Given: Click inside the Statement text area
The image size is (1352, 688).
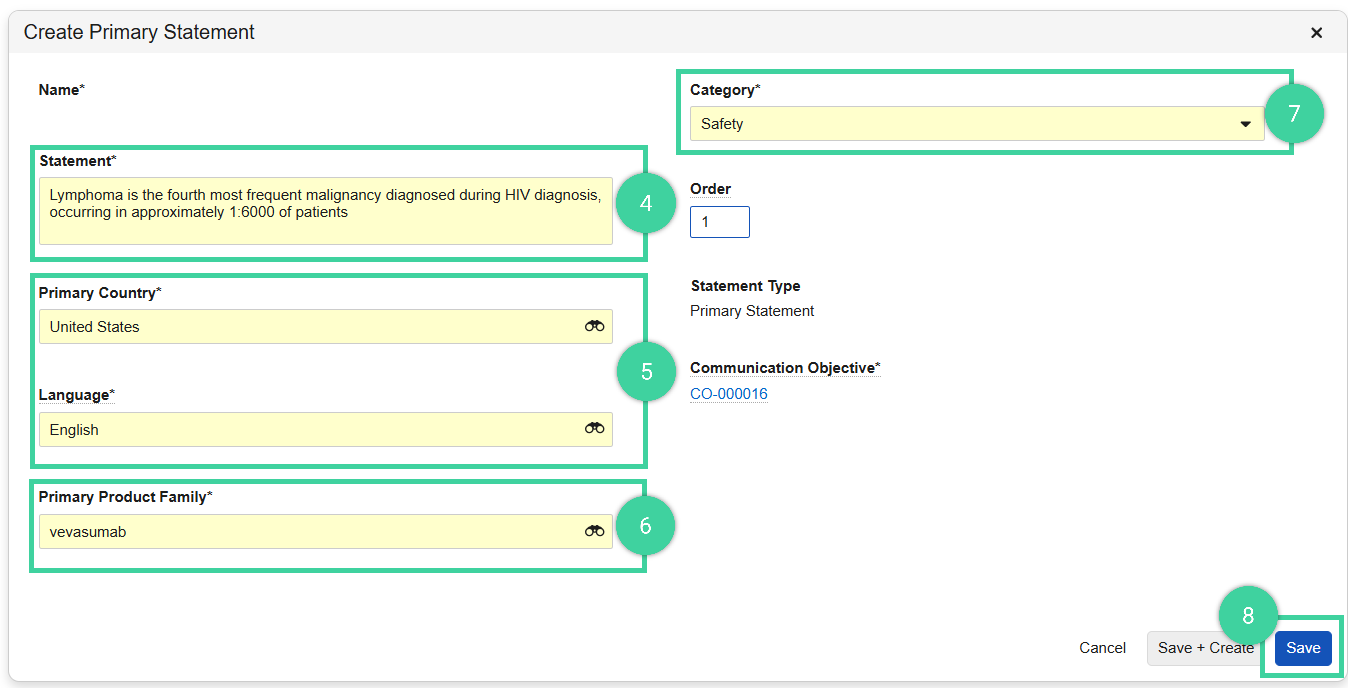Looking at the screenshot, I should [325, 210].
